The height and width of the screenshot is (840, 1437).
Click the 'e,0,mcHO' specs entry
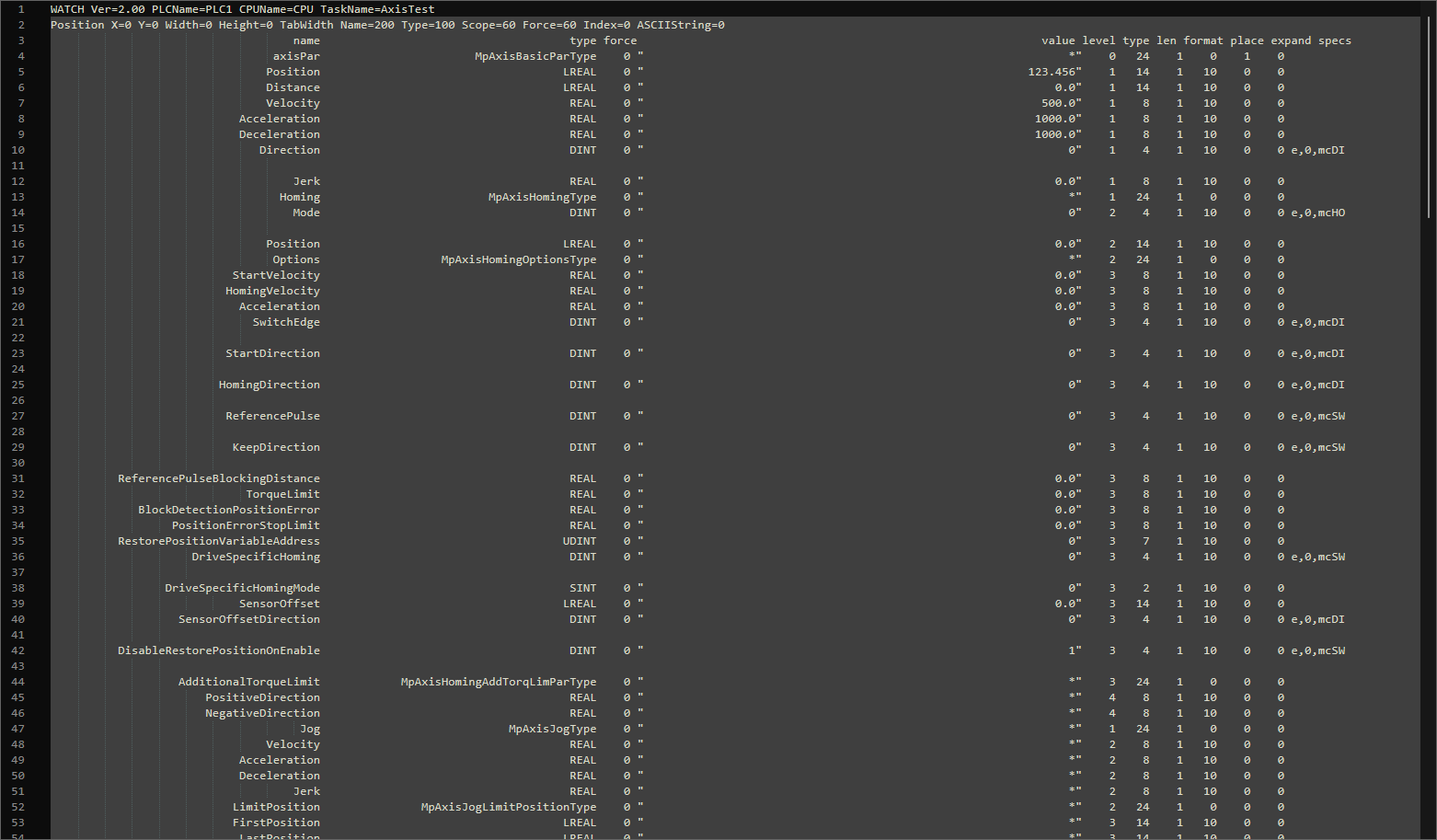(1317, 213)
